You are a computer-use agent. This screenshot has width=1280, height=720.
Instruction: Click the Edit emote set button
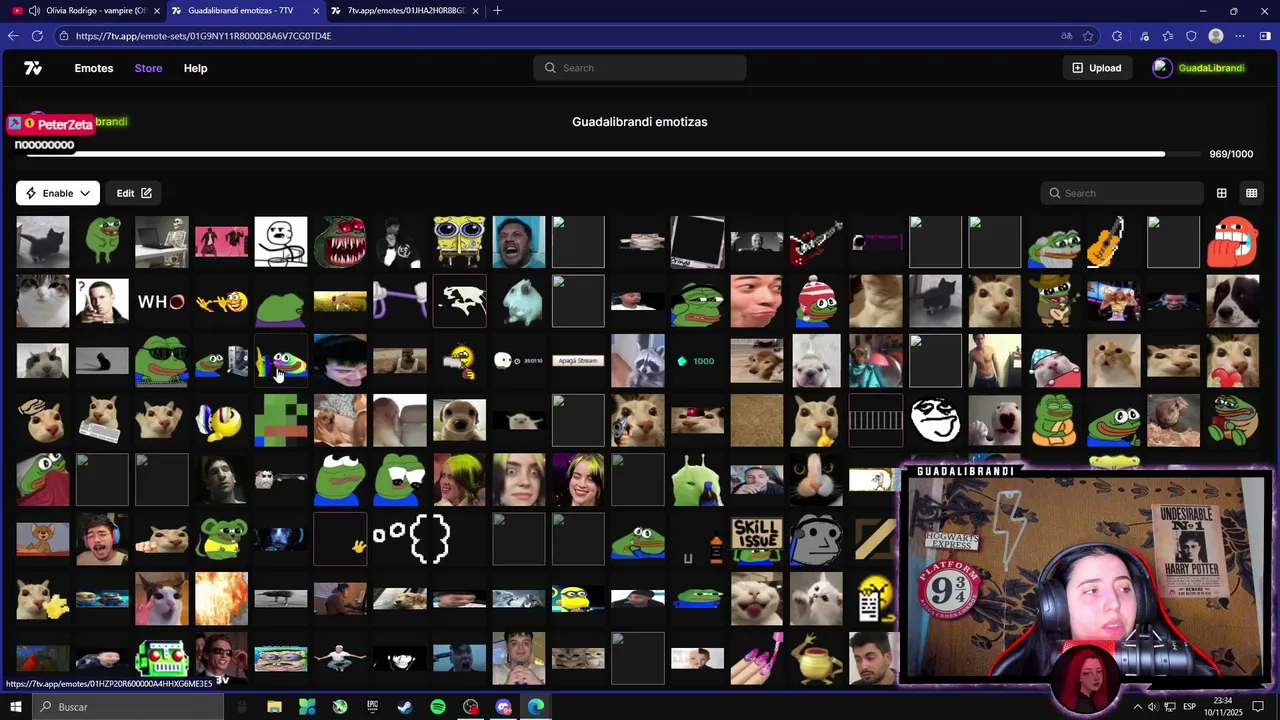pos(134,193)
